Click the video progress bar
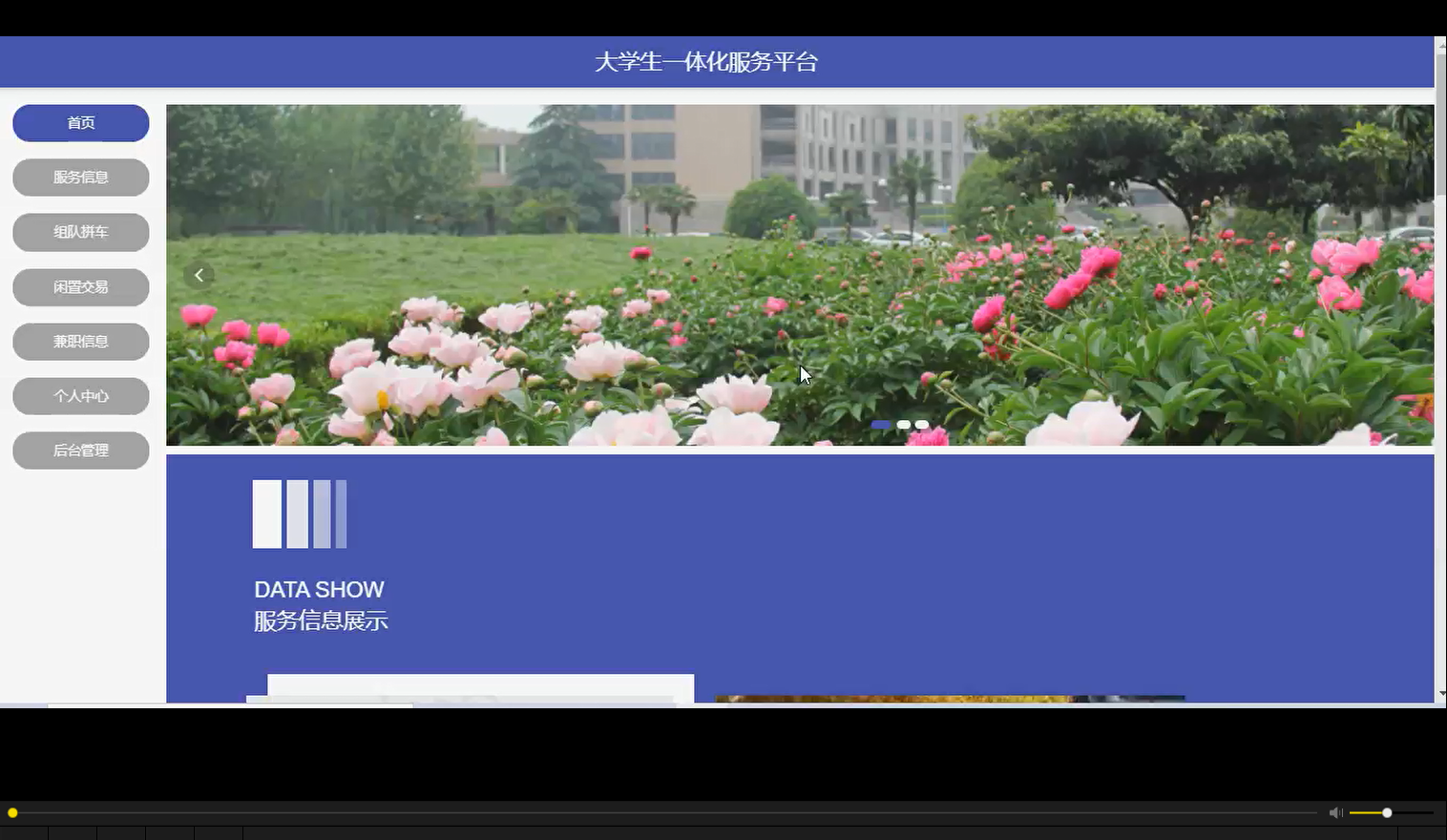 point(668,812)
